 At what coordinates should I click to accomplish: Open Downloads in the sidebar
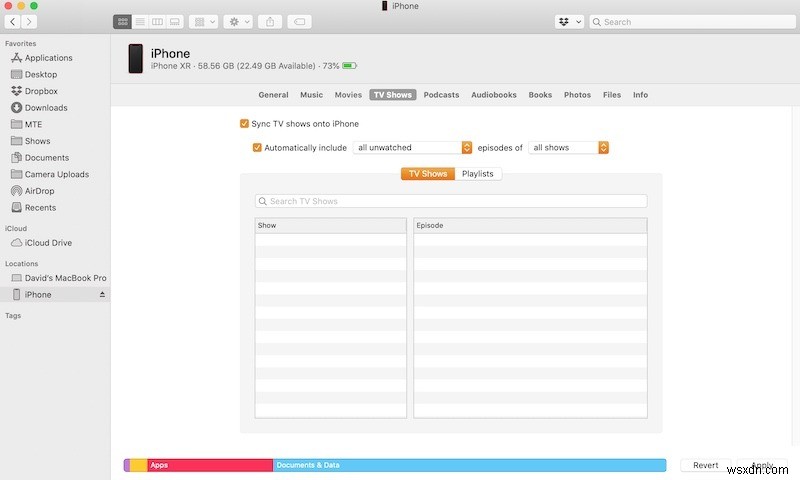[46, 108]
